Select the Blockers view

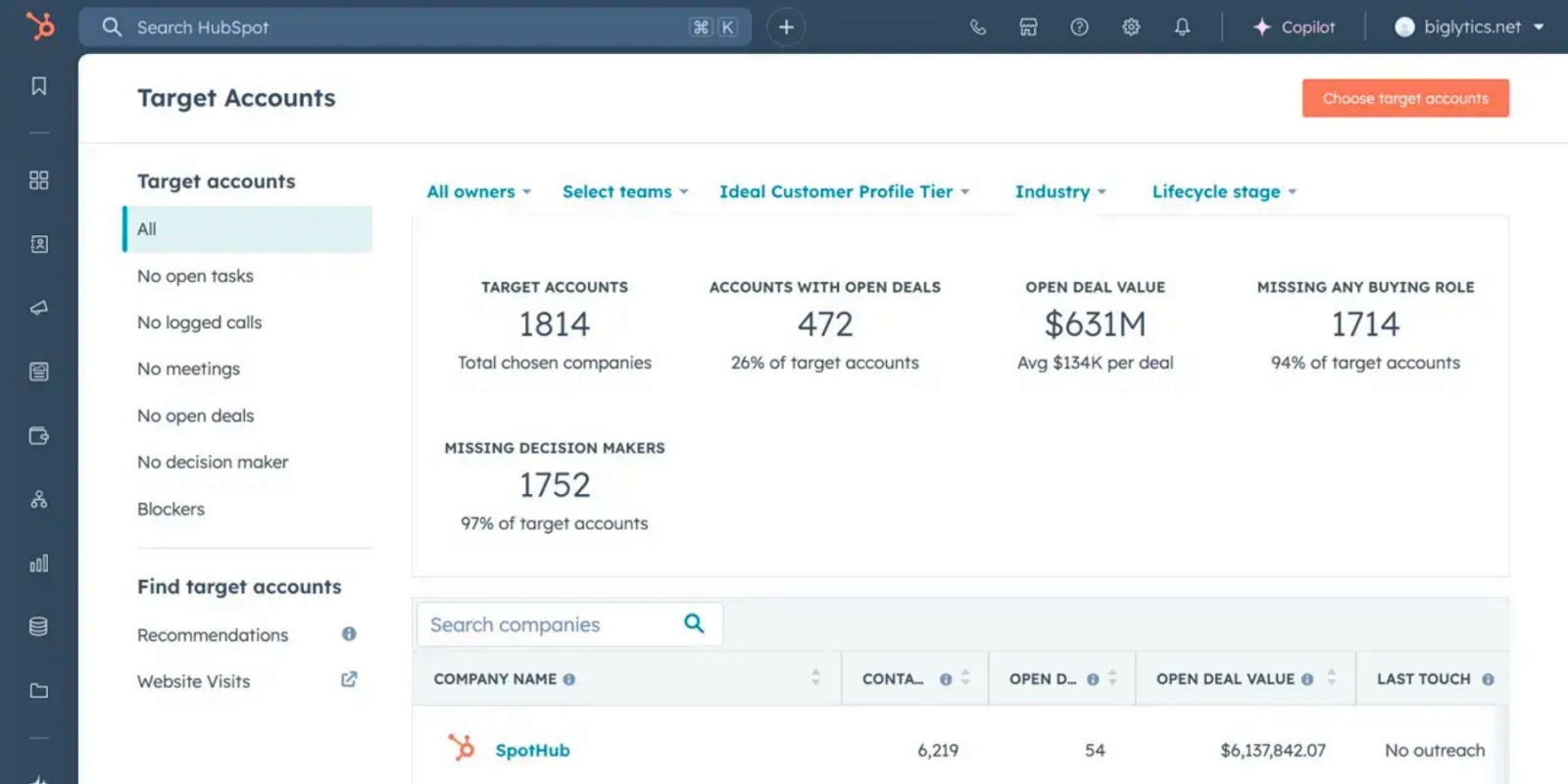pos(171,510)
